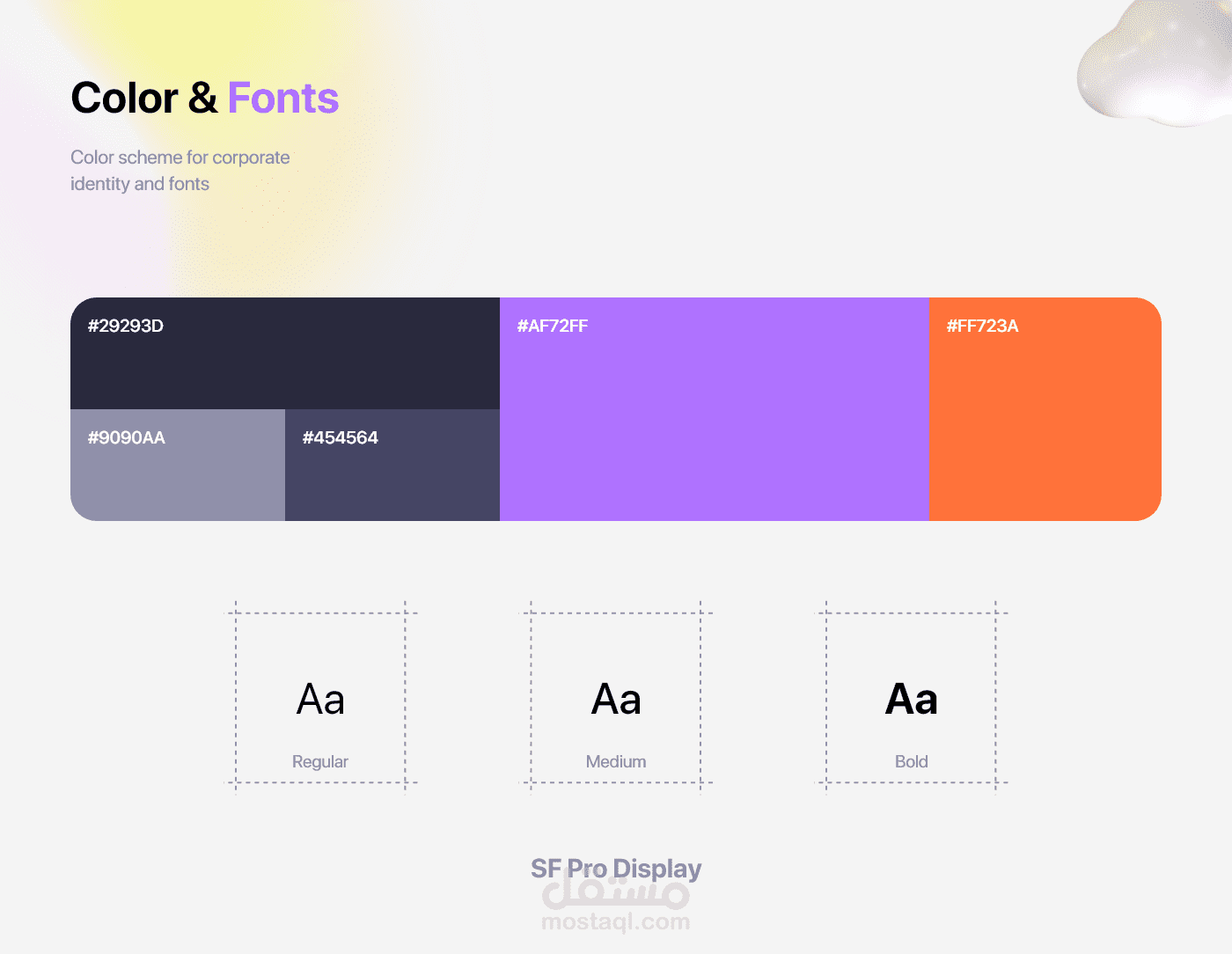Select the orange #FF723A swatch
1232x954 pixels.
pos(1045,409)
